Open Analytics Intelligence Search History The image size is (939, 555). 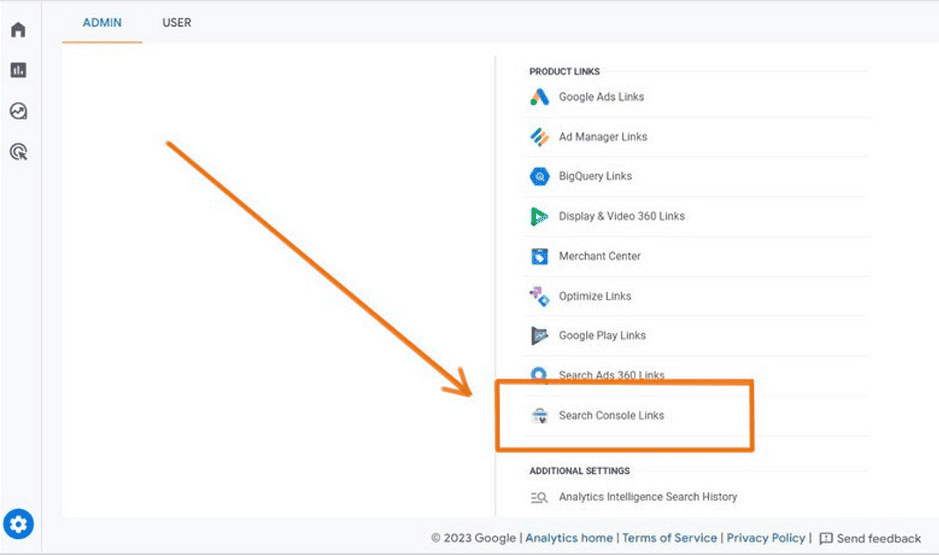click(x=648, y=497)
